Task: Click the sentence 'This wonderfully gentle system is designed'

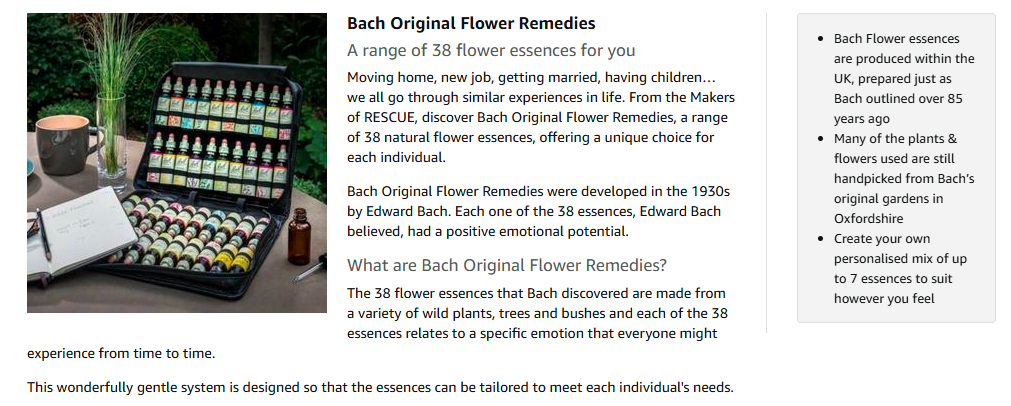Action: click(380, 387)
